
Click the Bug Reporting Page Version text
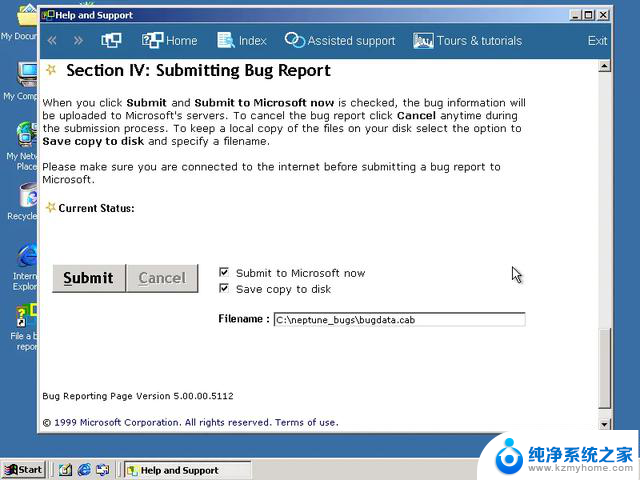coord(138,396)
